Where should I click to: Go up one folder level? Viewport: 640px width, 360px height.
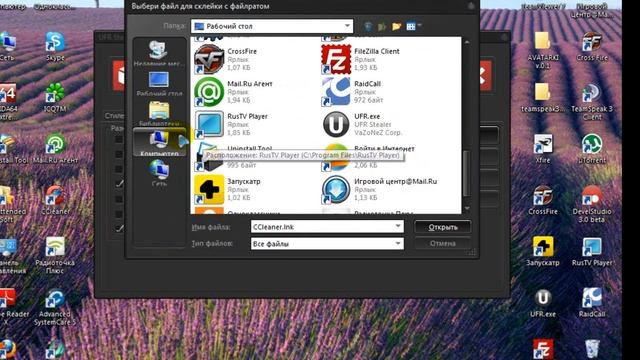tap(382, 26)
